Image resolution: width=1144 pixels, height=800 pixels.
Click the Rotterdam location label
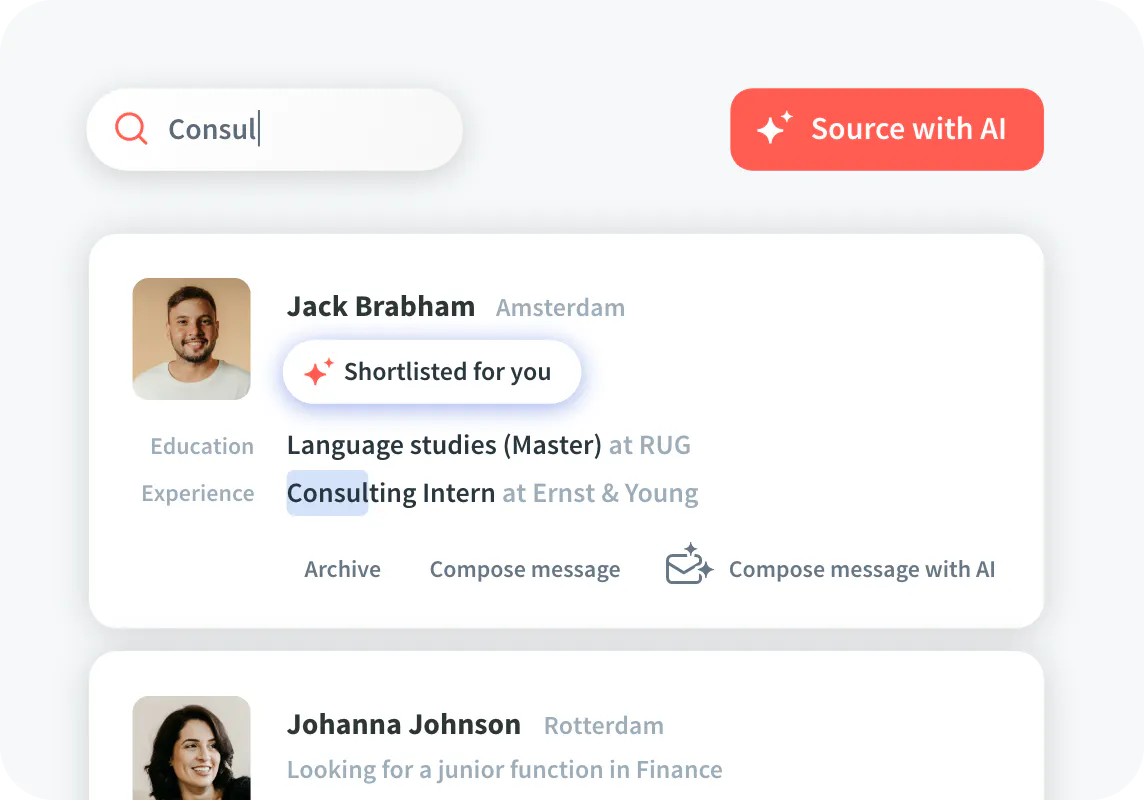pos(603,725)
